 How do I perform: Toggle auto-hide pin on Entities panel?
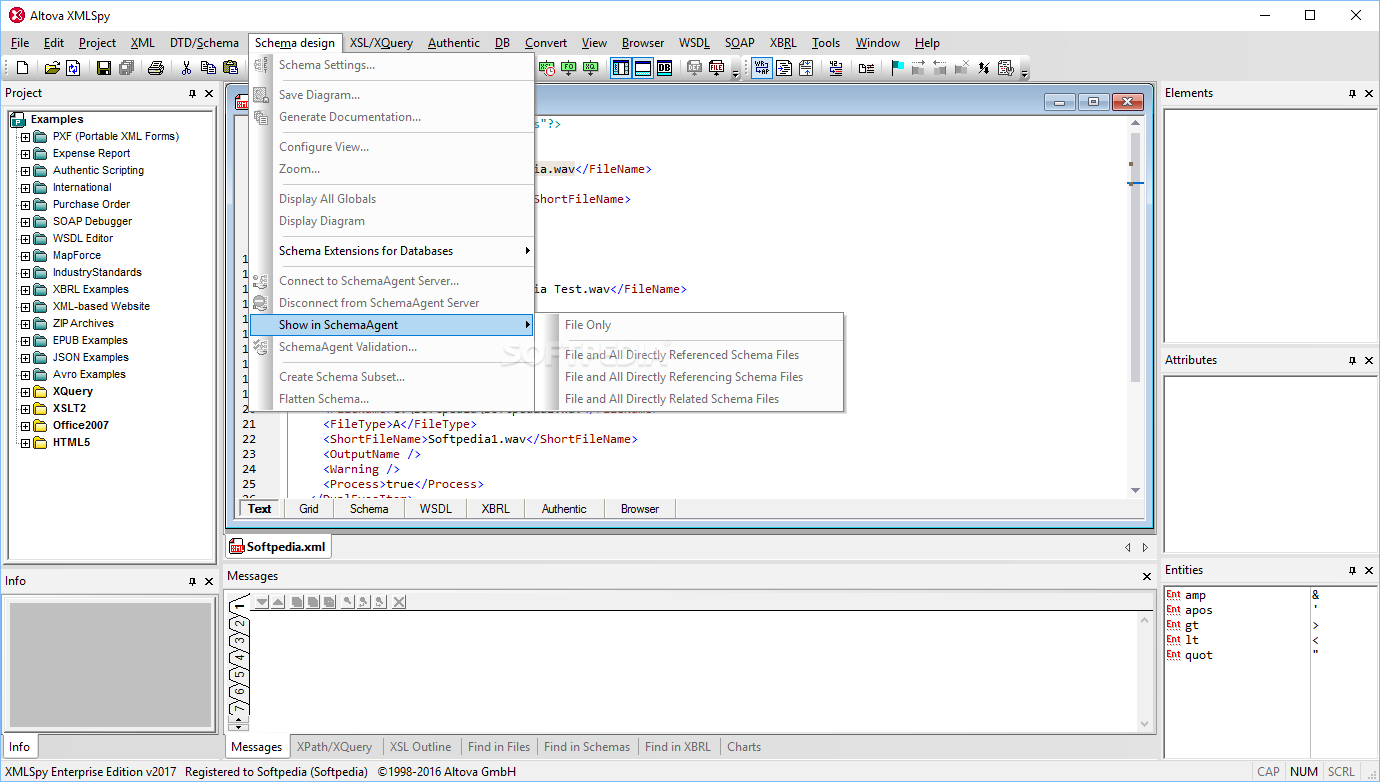[x=1352, y=570]
